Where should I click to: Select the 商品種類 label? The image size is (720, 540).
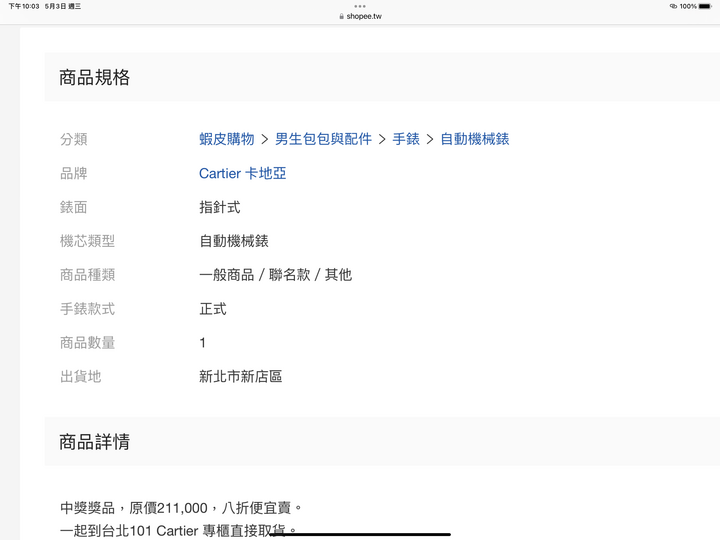click(87, 275)
